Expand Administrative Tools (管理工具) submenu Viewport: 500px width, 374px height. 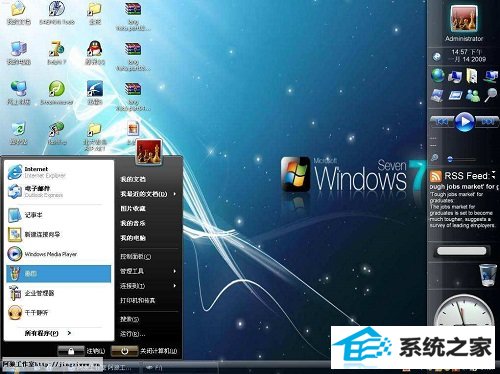click(175, 271)
